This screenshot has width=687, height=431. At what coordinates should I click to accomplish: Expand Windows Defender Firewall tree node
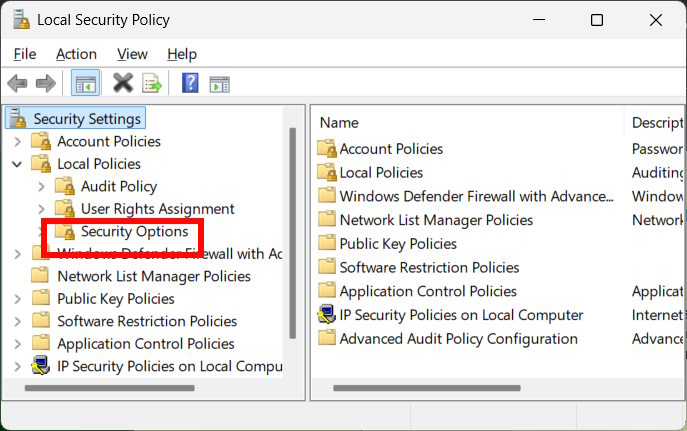18,254
